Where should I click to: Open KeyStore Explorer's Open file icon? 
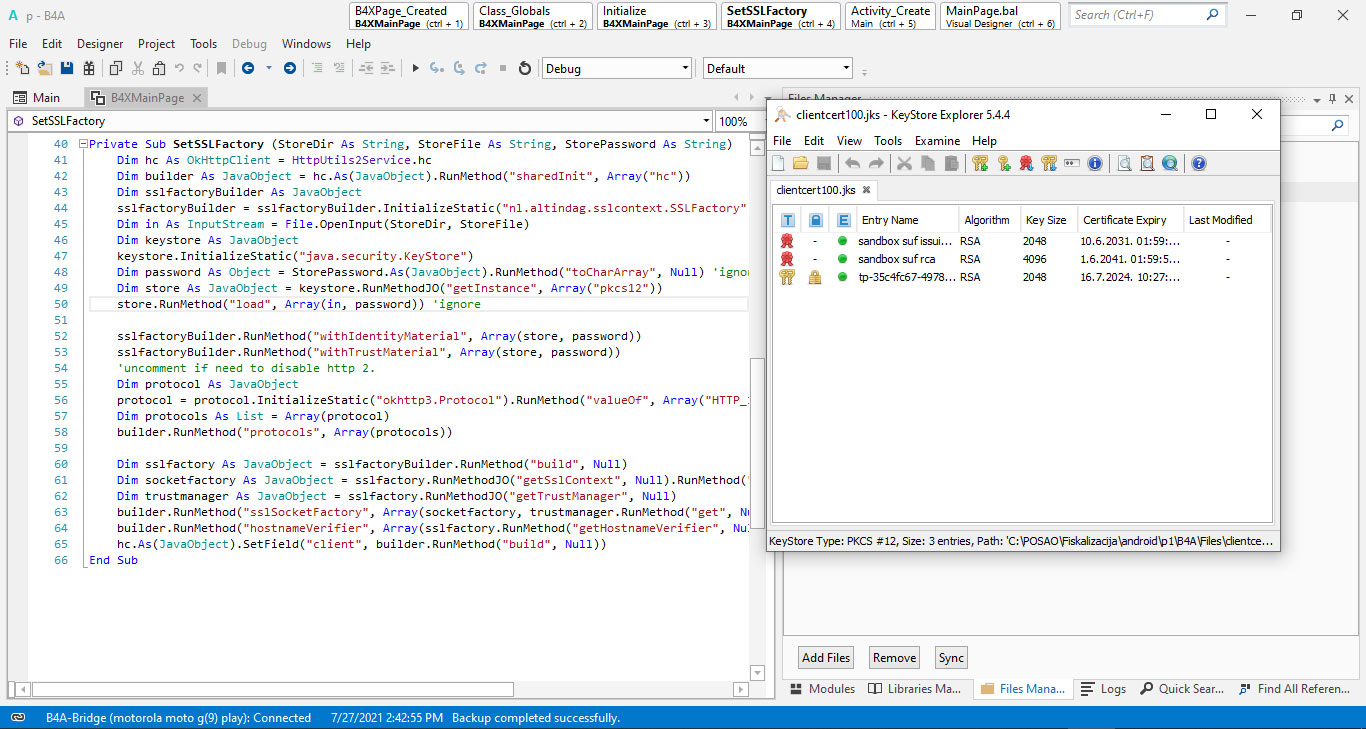pyautogui.click(x=801, y=164)
